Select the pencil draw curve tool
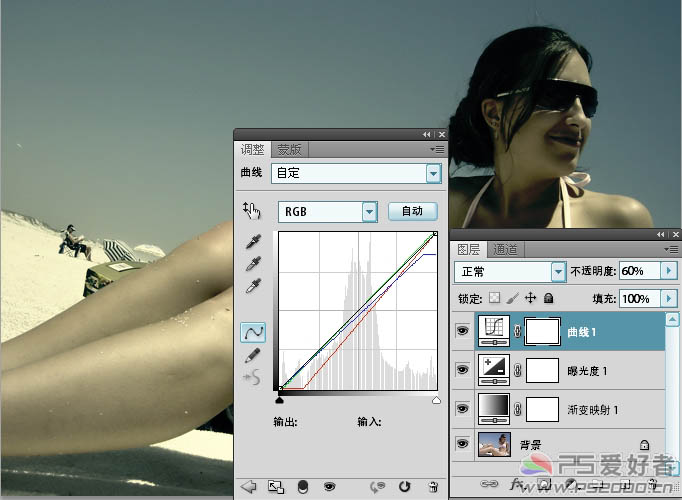 pyautogui.click(x=253, y=355)
